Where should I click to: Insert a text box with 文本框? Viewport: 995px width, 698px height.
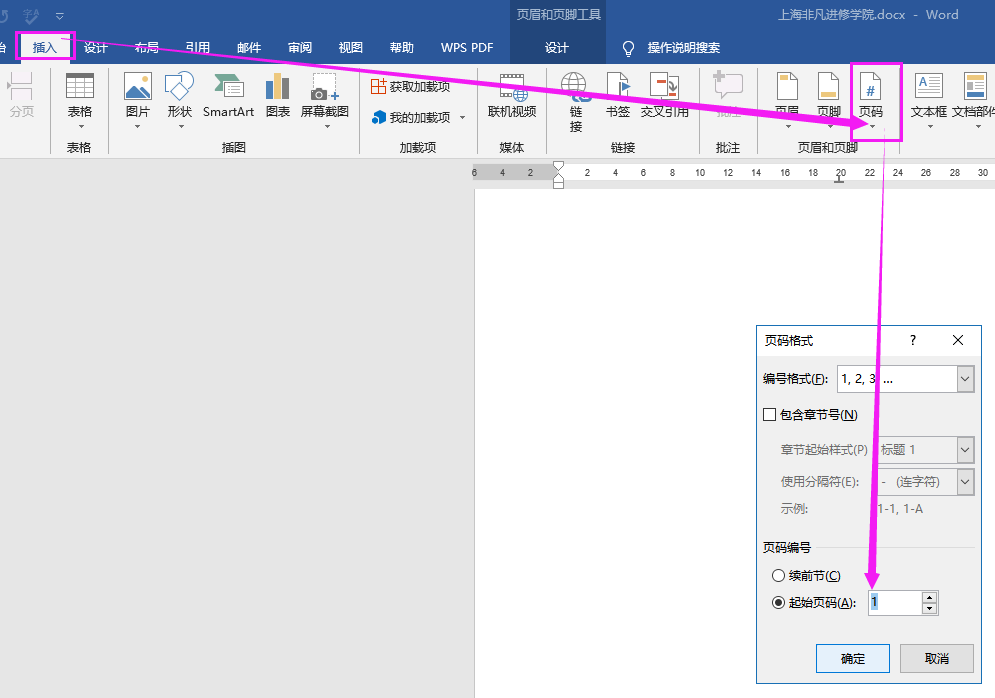click(928, 97)
